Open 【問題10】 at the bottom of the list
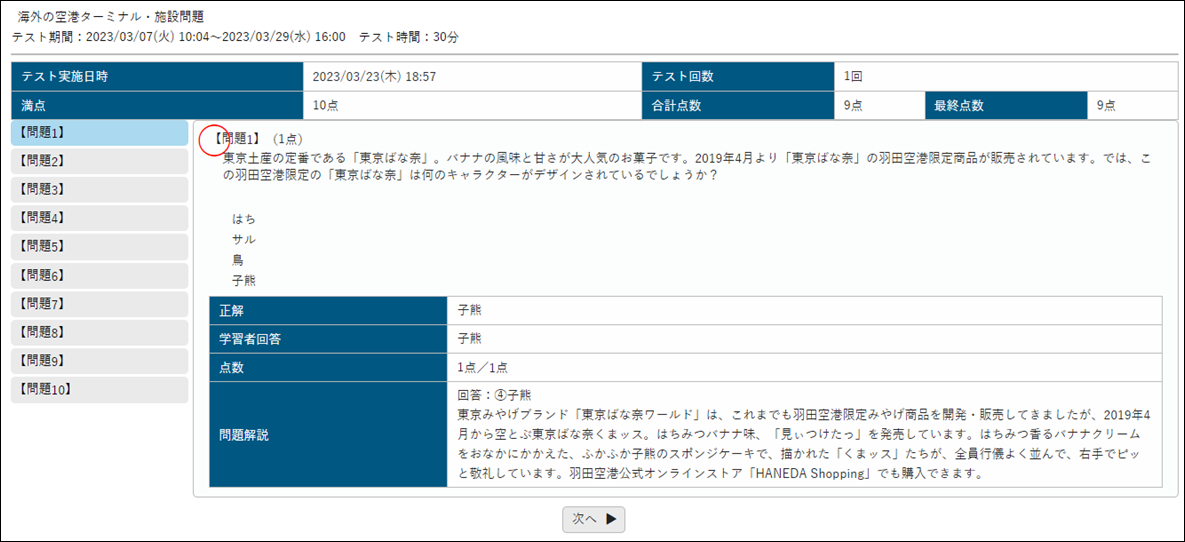 tap(99, 390)
